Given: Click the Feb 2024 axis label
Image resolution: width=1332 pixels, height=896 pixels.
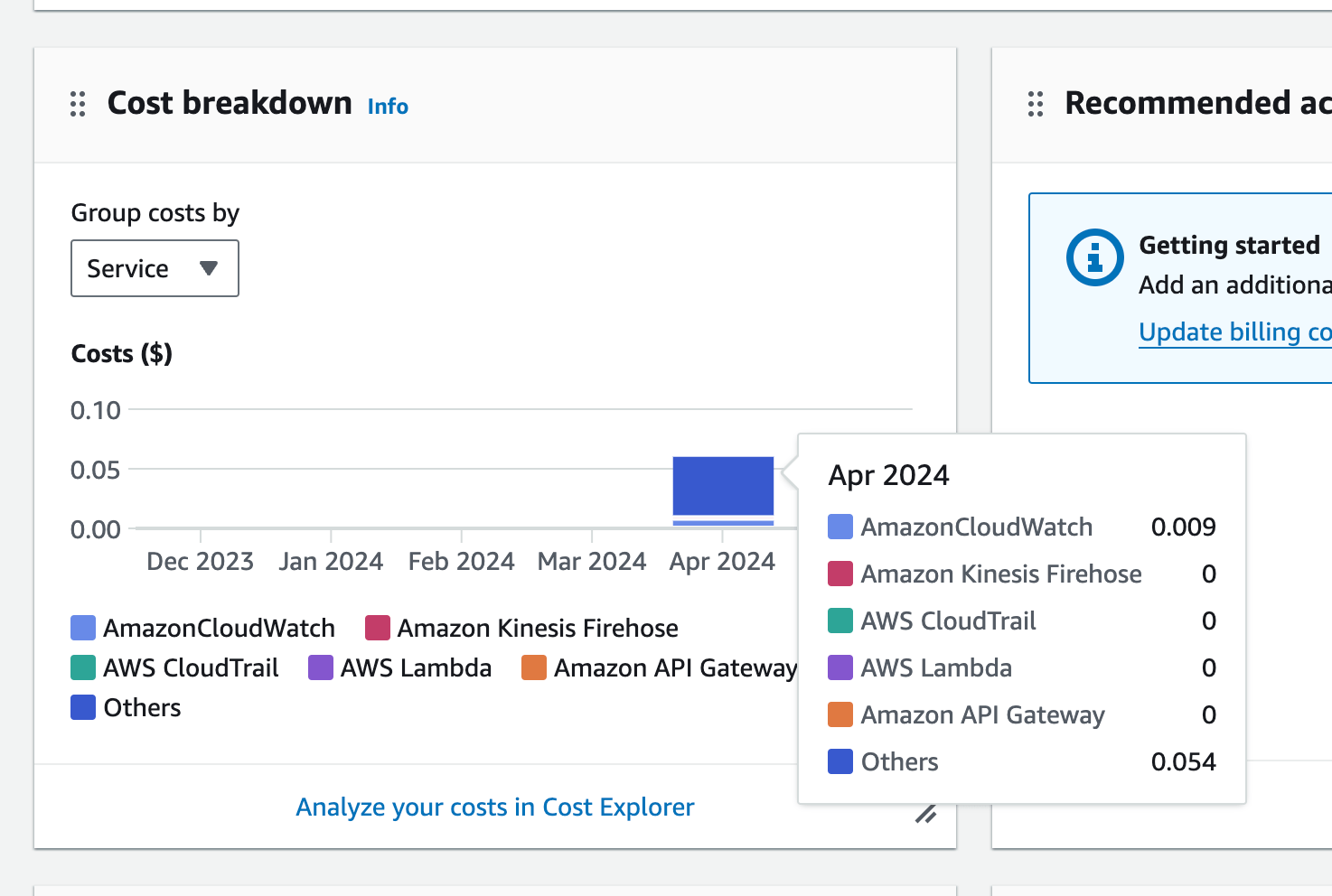Looking at the screenshot, I should (x=461, y=562).
